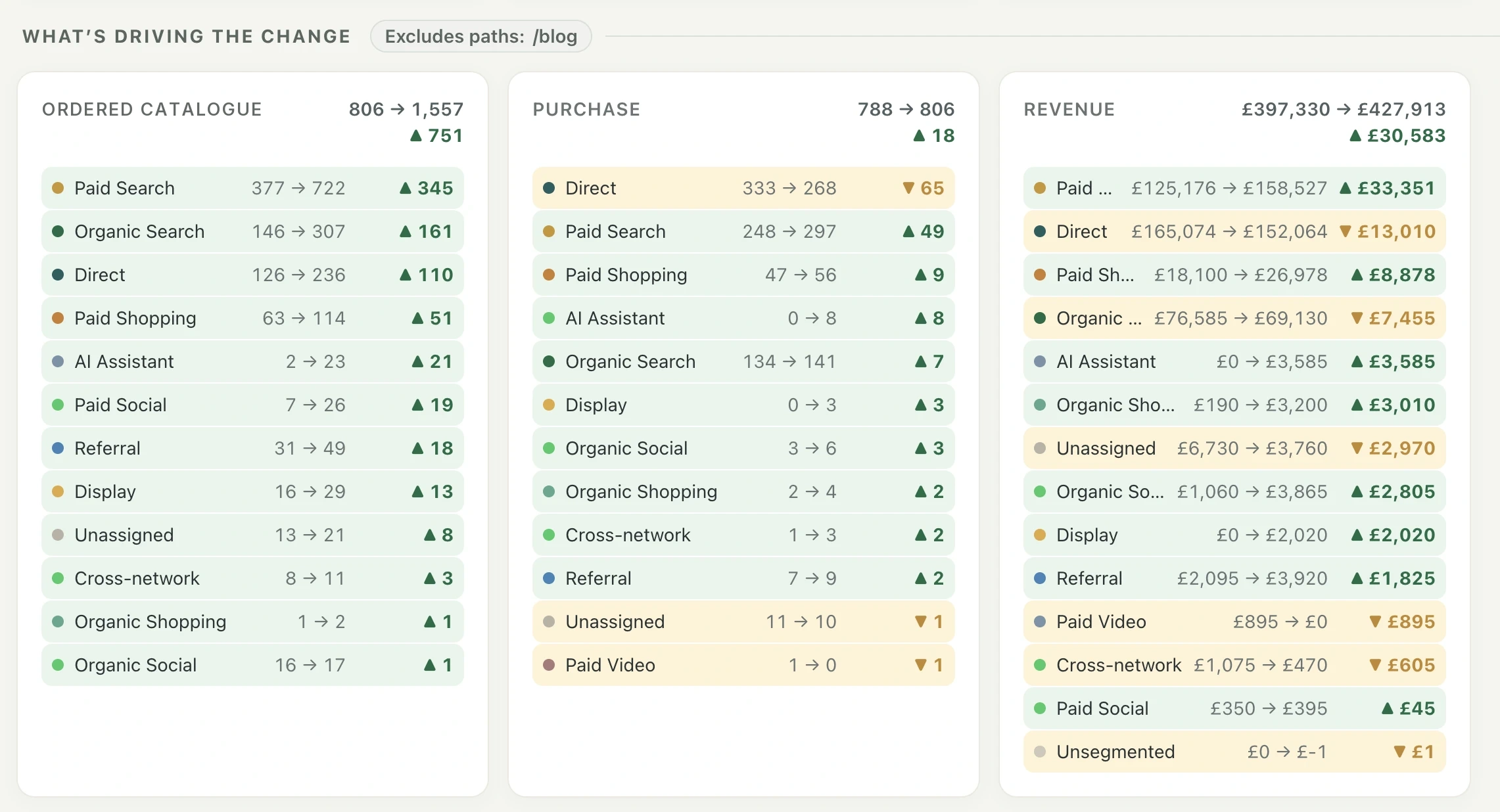
Task: Click Organic Social row showing 16 → 17
Action: (x=252, y=665)
